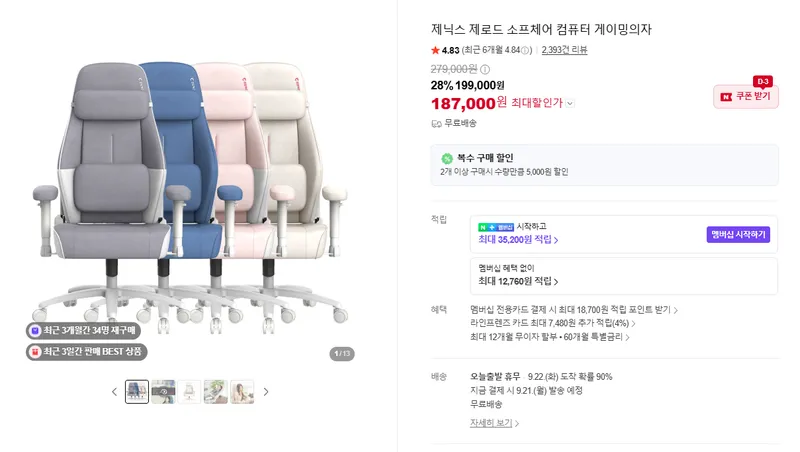
Task: Click the info icon beside 6-month rating 4.84
Action: click(525, 51)
